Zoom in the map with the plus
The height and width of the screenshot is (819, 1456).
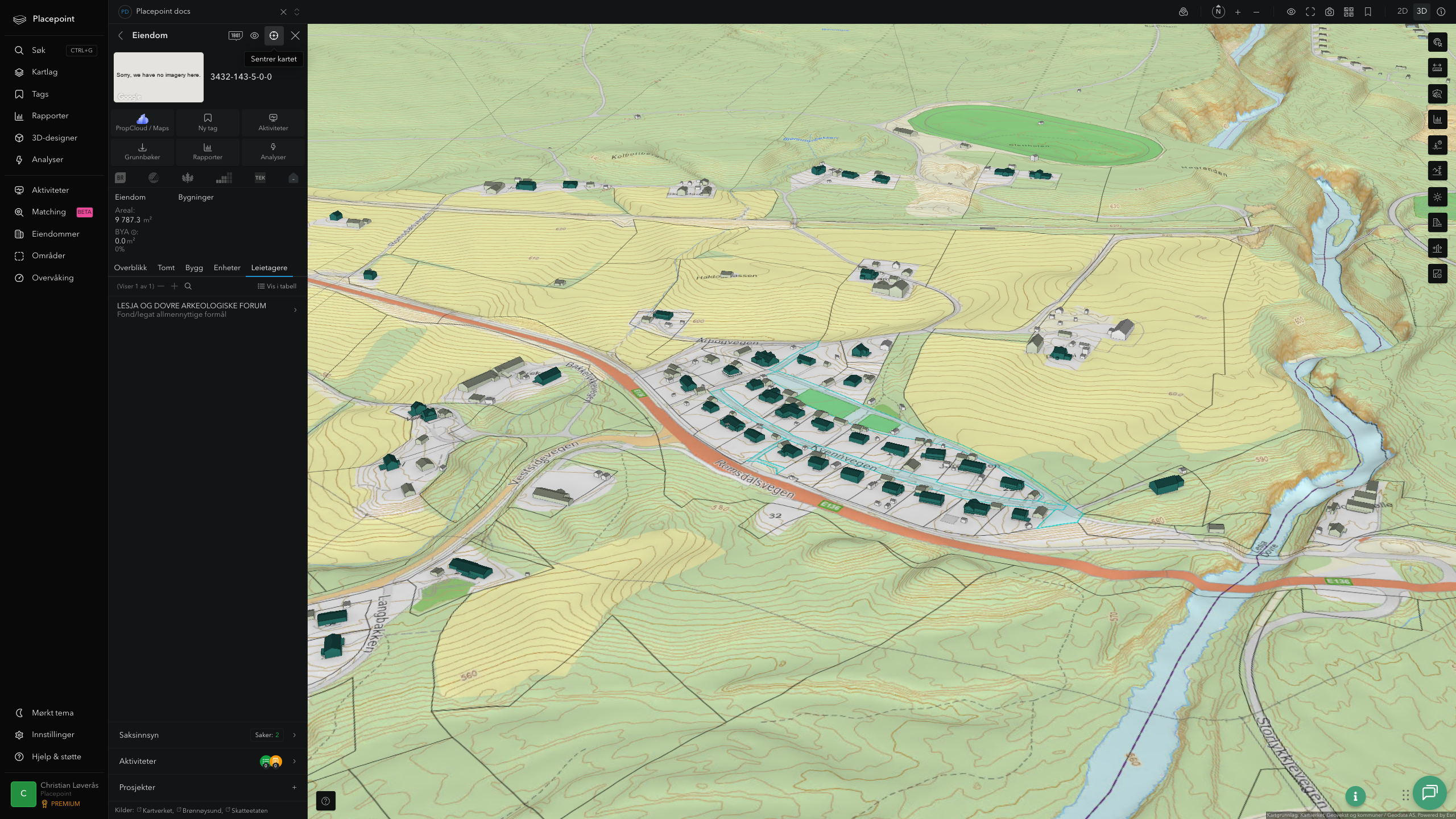(x=1238, y=11)
